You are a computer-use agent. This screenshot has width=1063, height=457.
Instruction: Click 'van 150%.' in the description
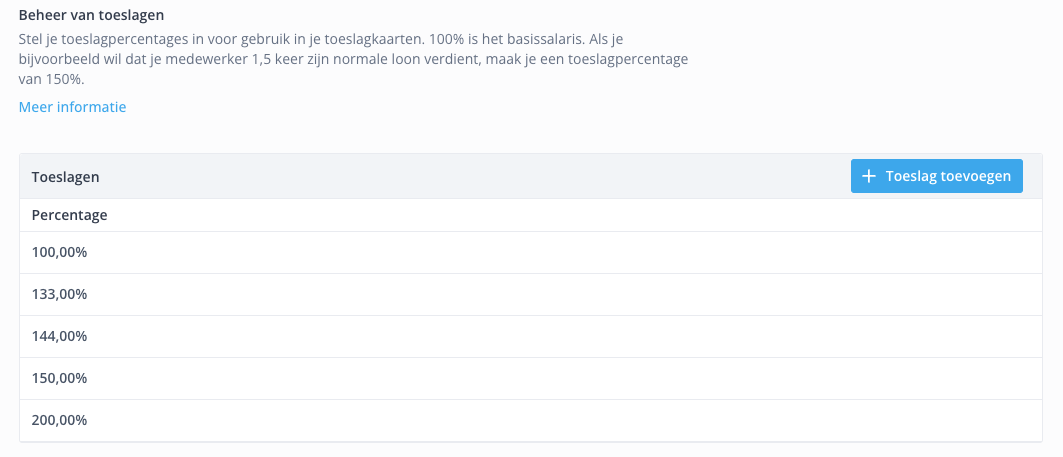(x=52, y=79)
